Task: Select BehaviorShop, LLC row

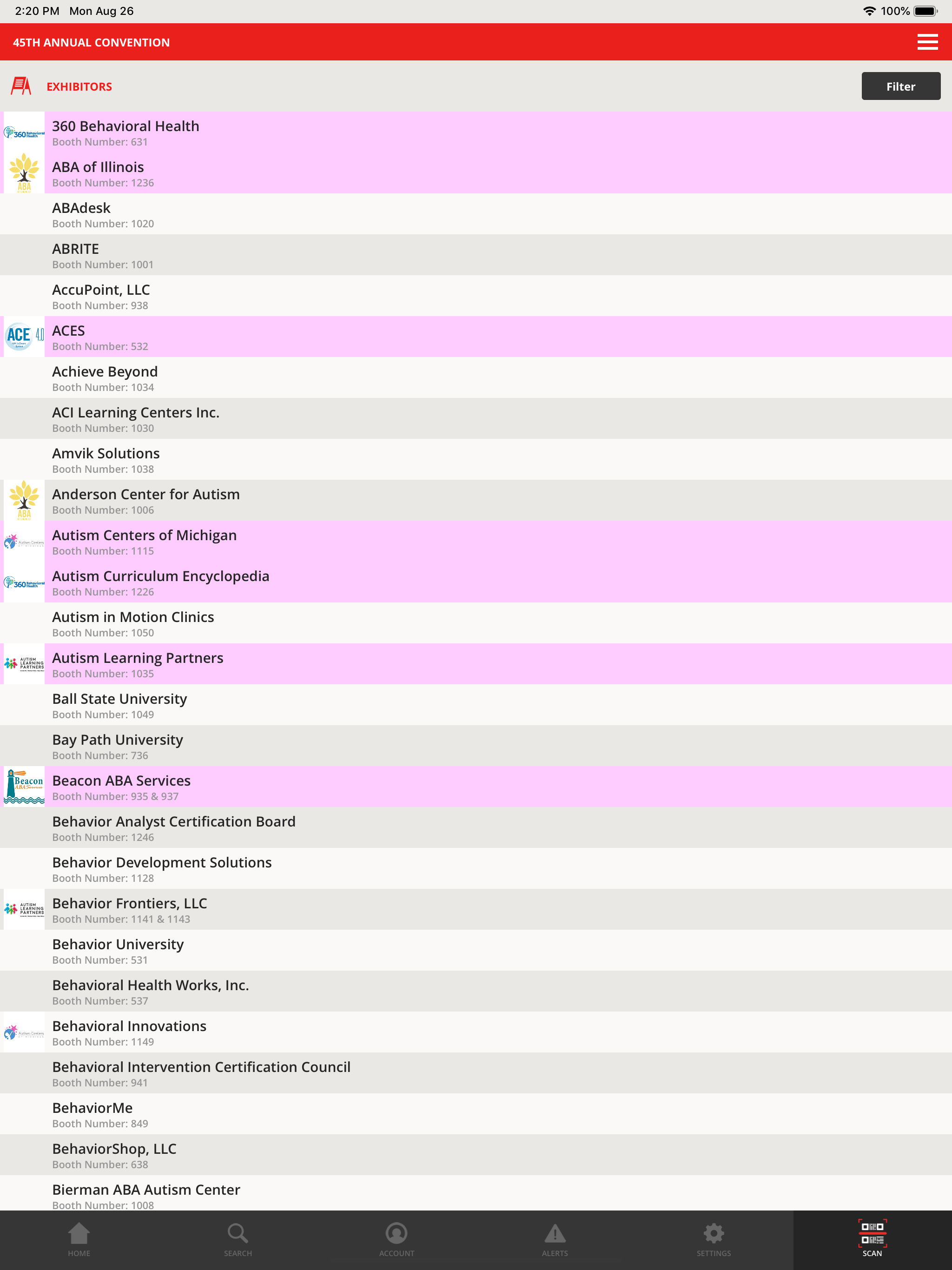Action: [476, 1155]
